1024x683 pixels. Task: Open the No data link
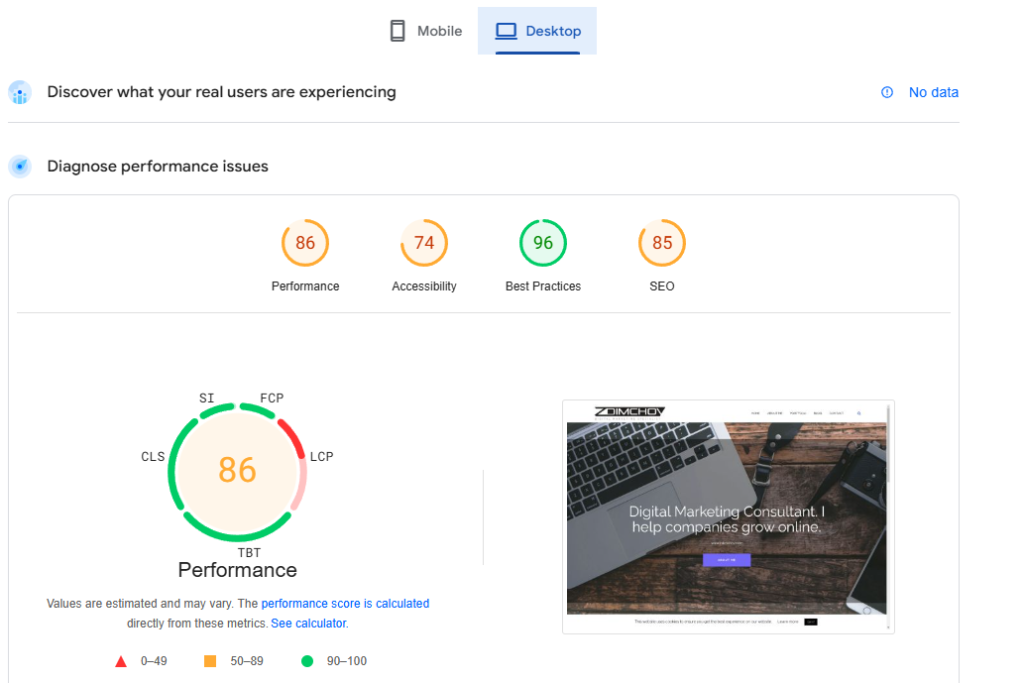tap(933, 92)
